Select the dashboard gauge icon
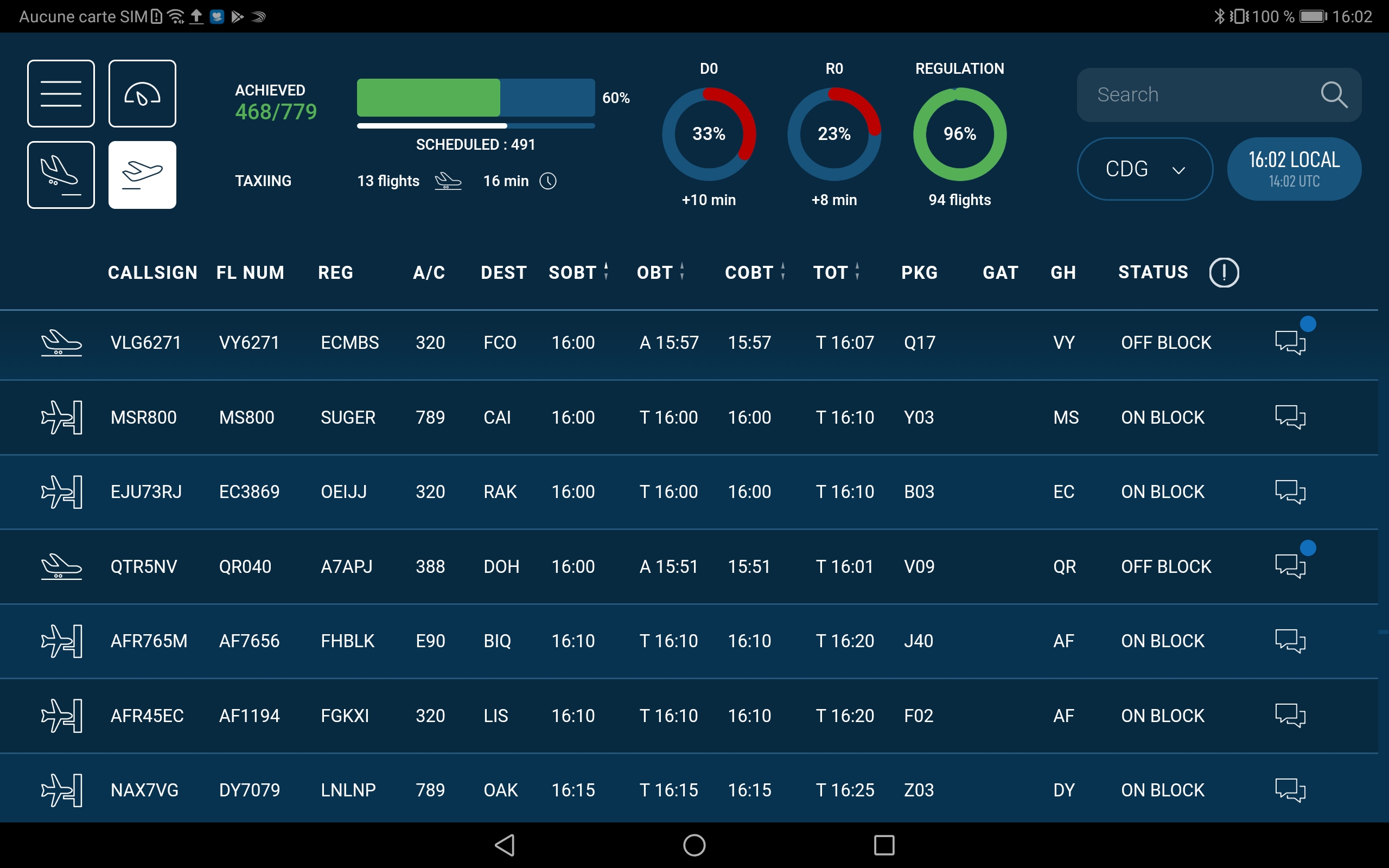The height and width of the screenshot is (868, 1389). point(142,93)
